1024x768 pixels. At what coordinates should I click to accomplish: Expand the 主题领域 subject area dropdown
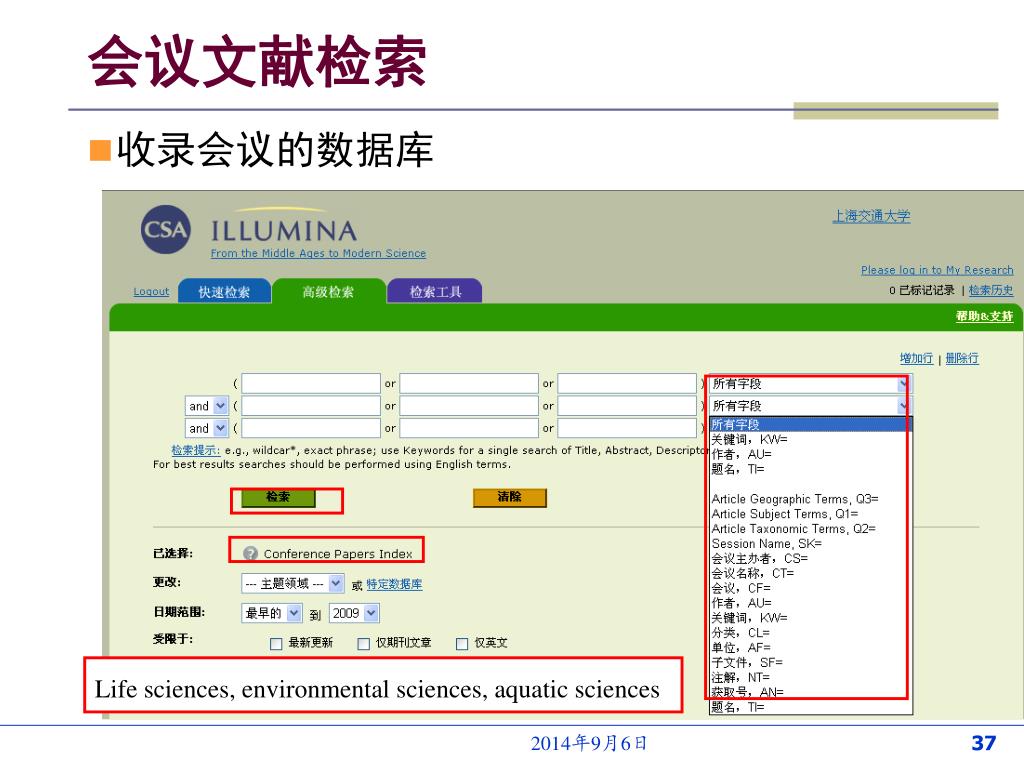(335, 584)
